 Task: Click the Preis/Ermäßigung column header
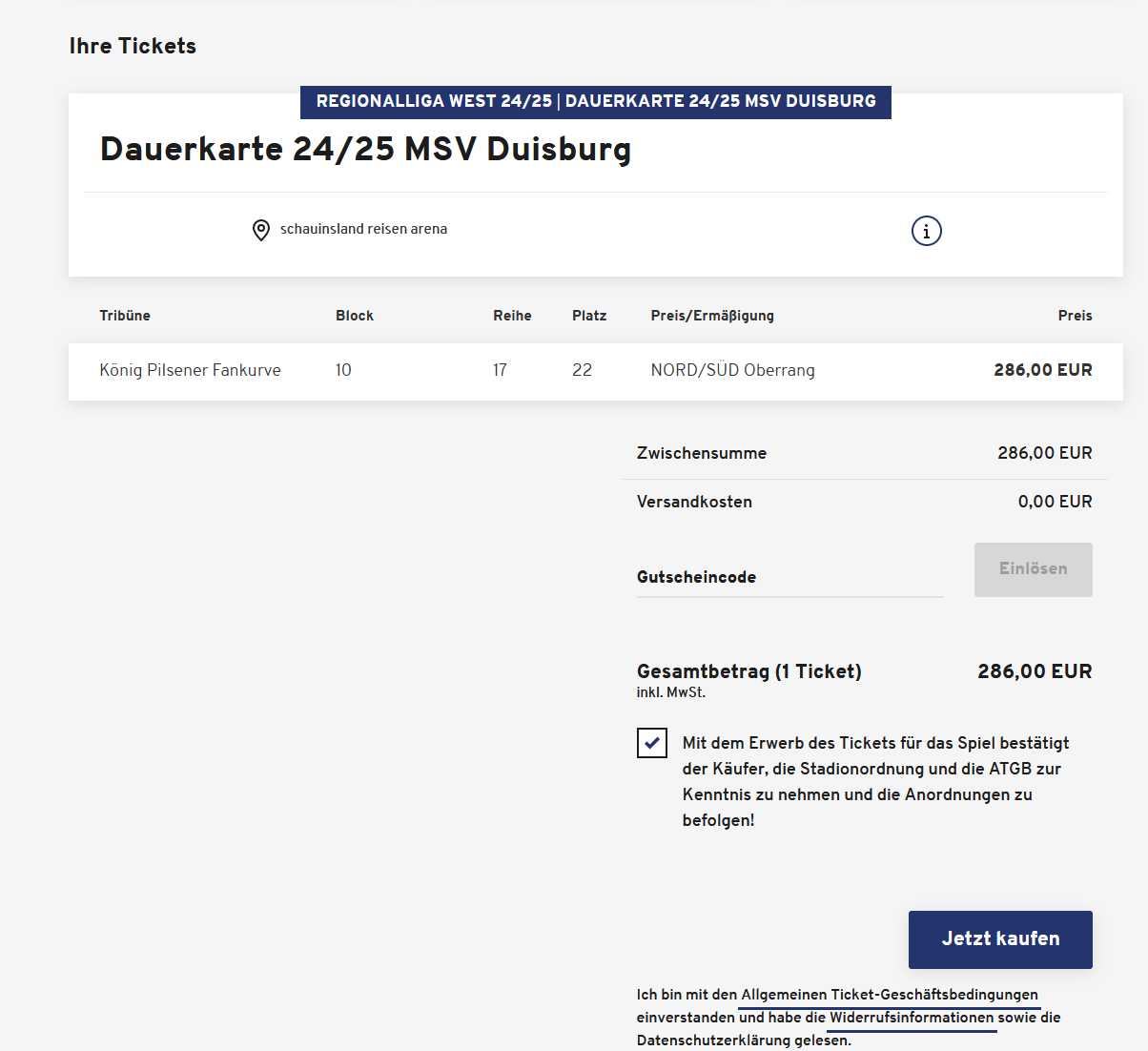(712, 316)
